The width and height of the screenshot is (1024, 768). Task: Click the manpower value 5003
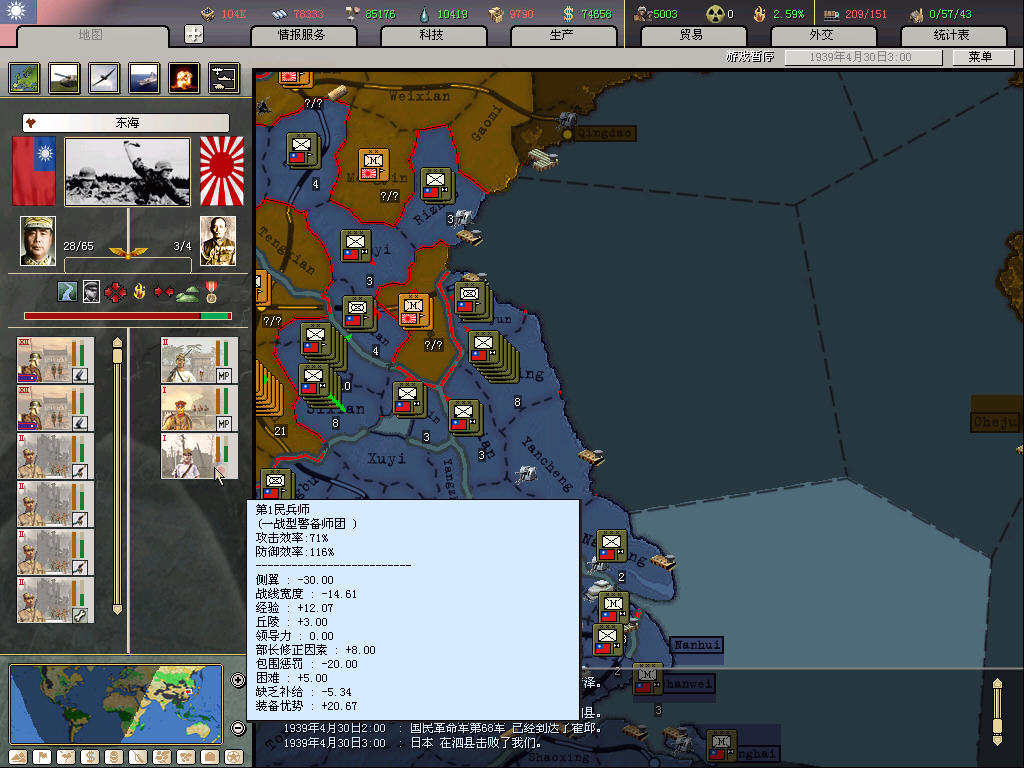pos(665,14)
